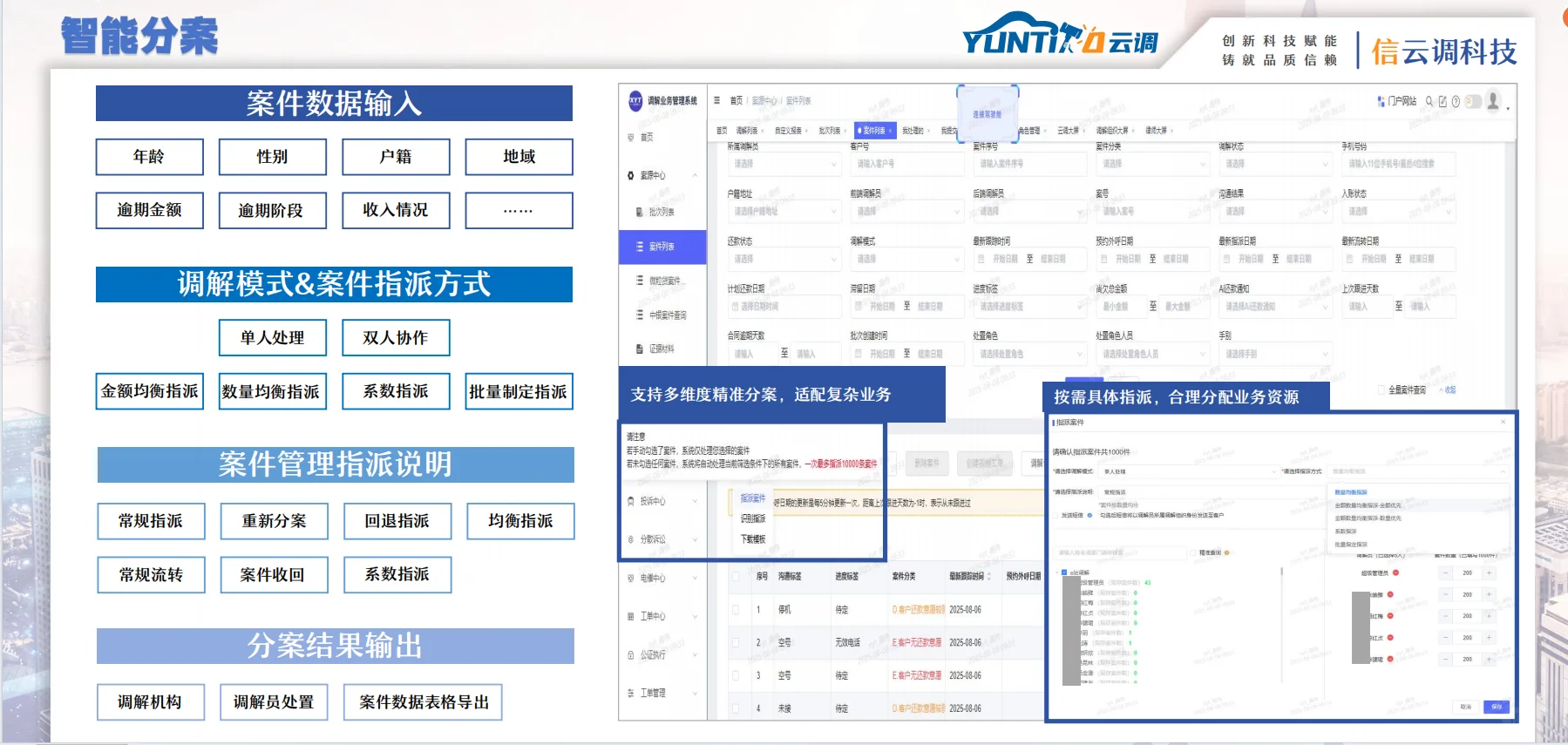1568x745 pixels.
Task: Click minus stepper in 超级管理员 row
Action: 1446,572
